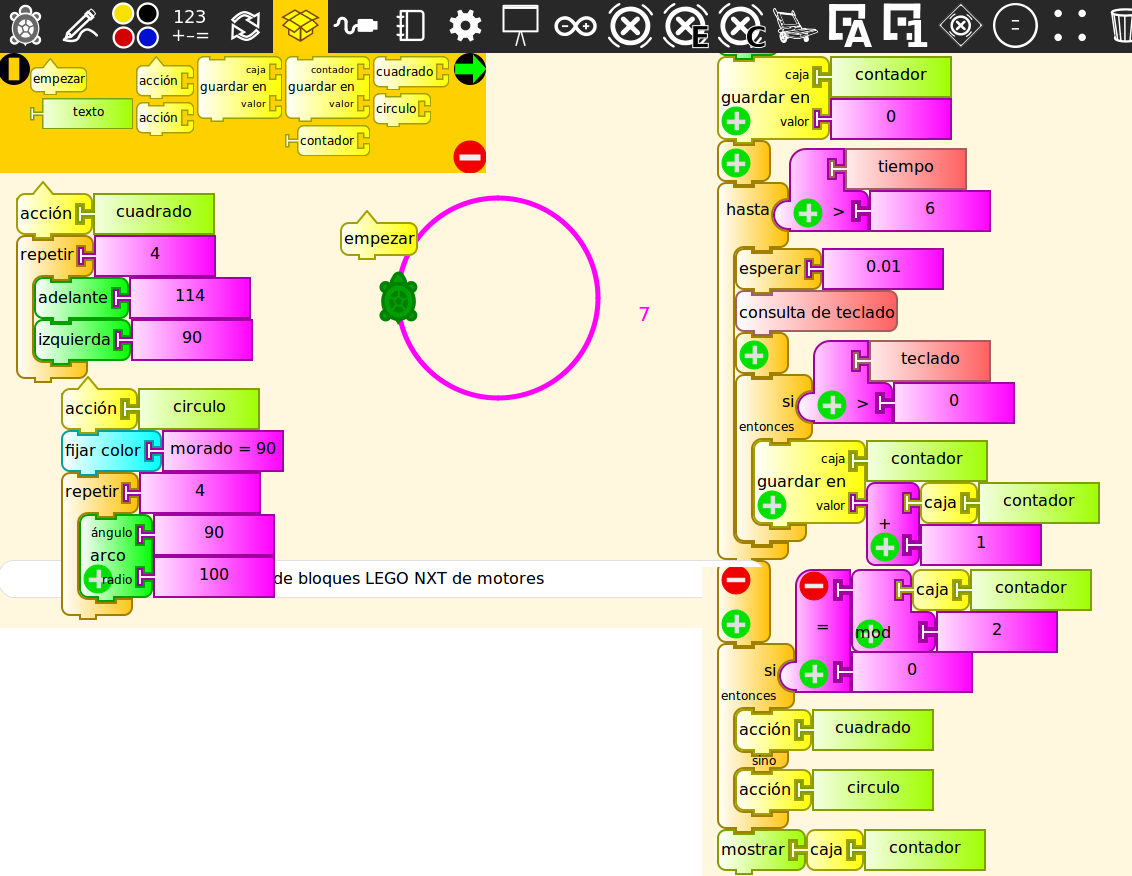The width and height of the screenshot is (1132, 876).
Task: Open the colors palette with four circles
Action: coord(135,25)
